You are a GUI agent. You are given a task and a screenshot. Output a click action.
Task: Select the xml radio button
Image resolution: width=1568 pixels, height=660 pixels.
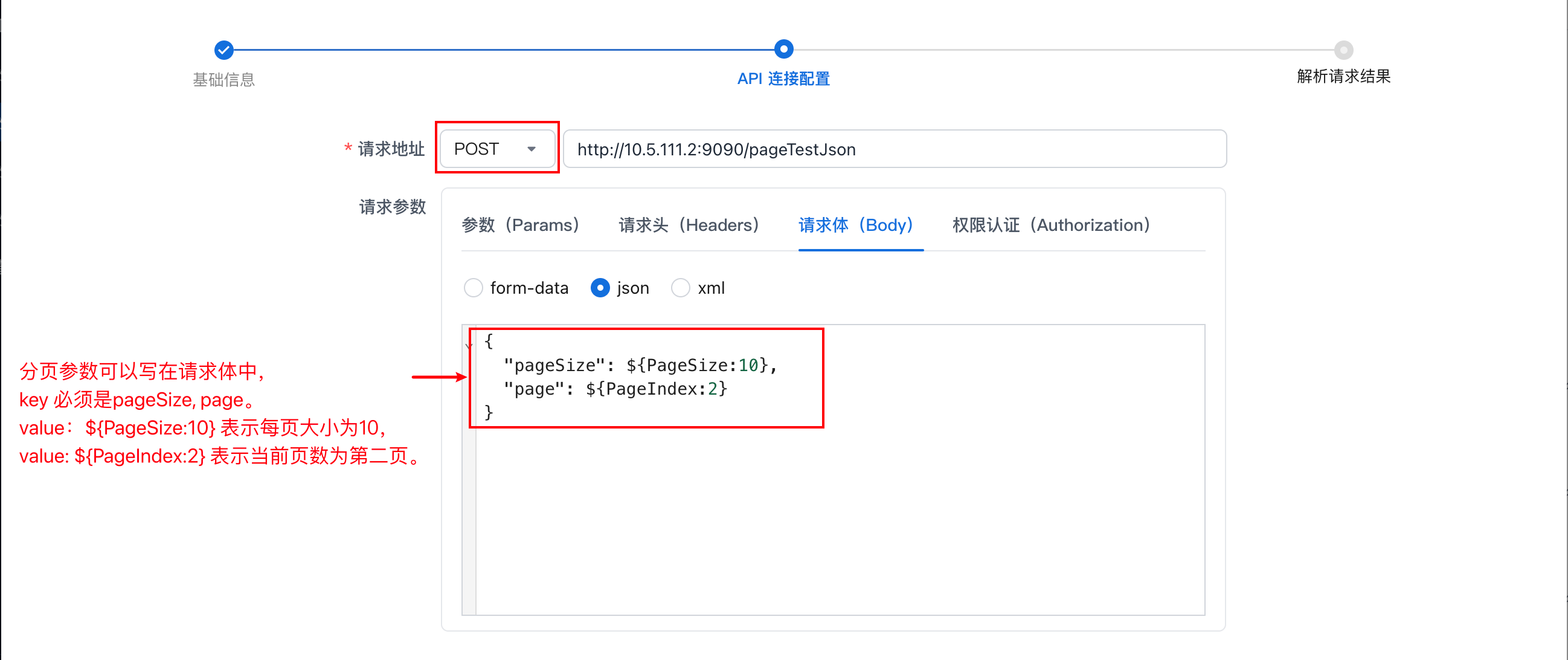click(680, 287)
